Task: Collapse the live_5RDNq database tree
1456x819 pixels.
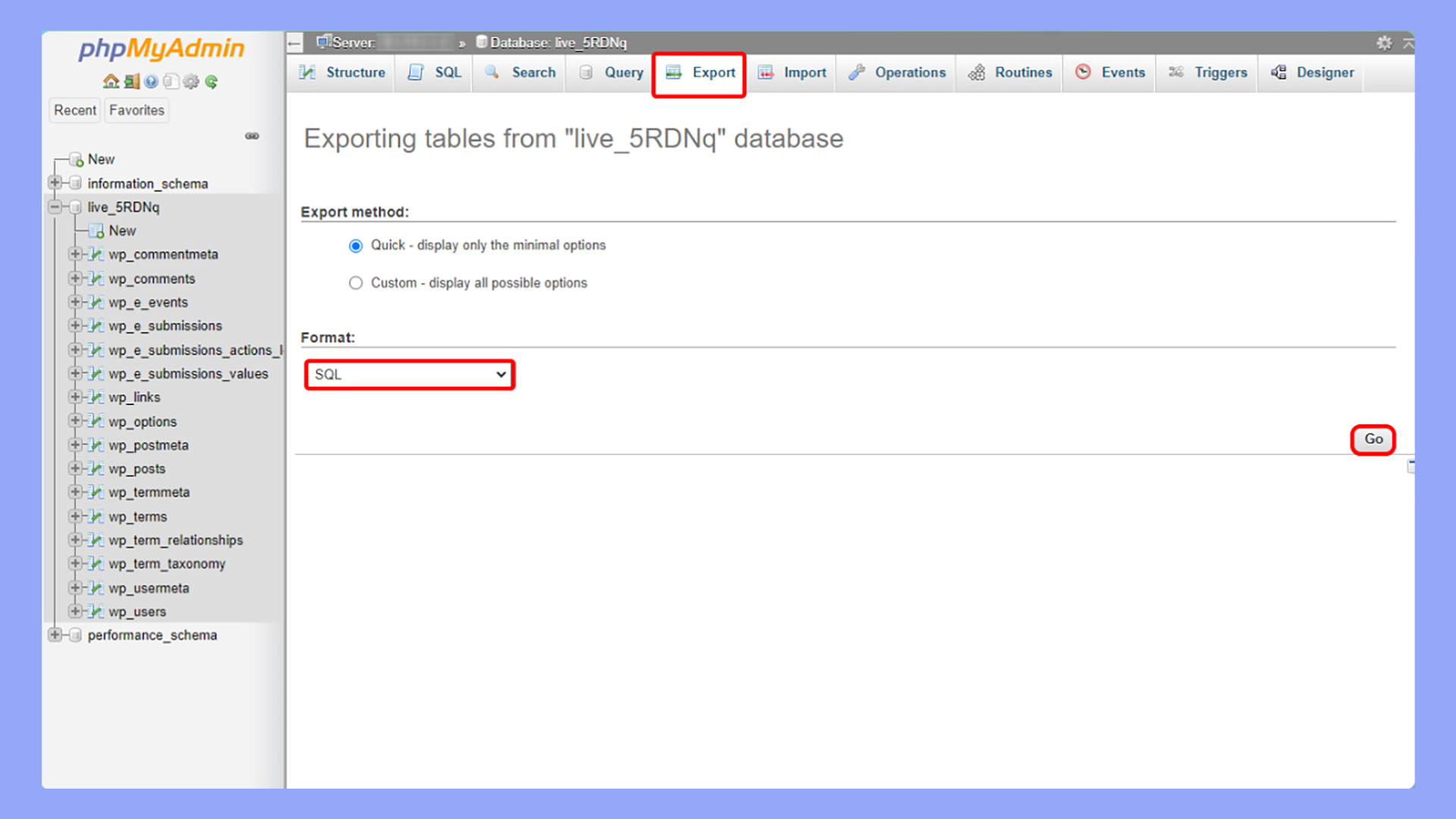Action: 55,207
